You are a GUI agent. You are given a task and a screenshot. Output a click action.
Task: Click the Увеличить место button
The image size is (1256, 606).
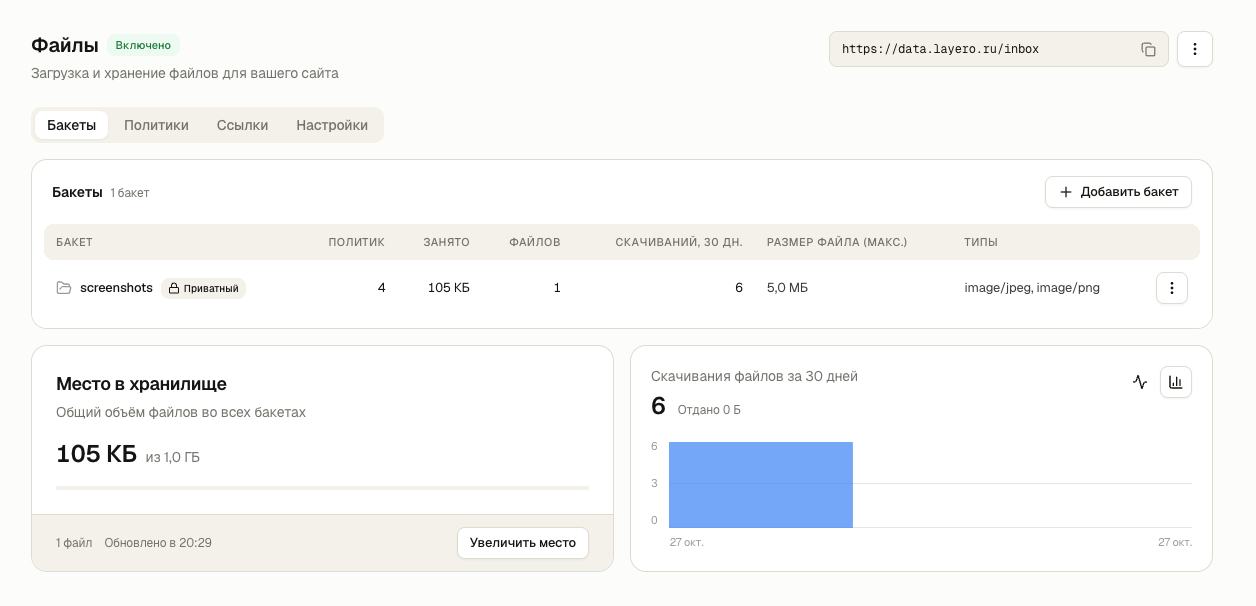523,543
